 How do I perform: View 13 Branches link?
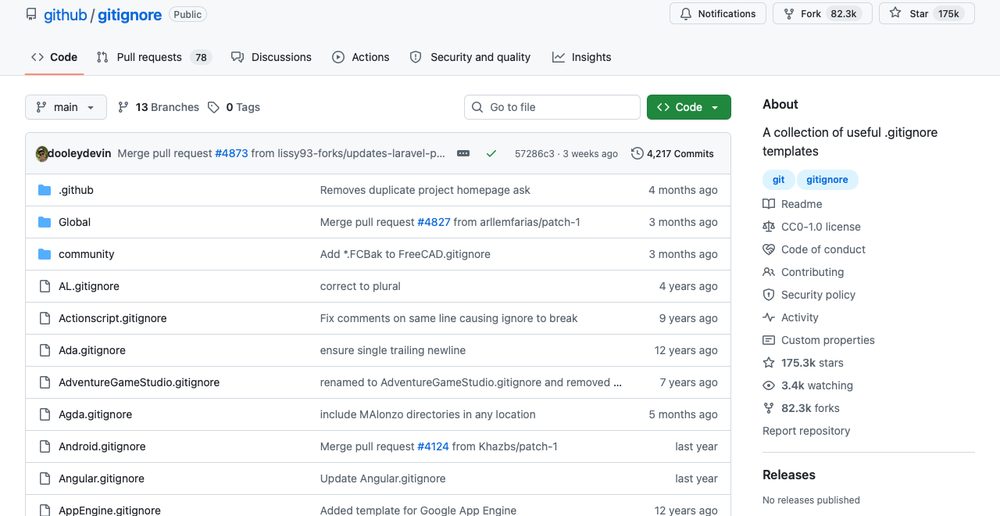click(x=159, y=107)
